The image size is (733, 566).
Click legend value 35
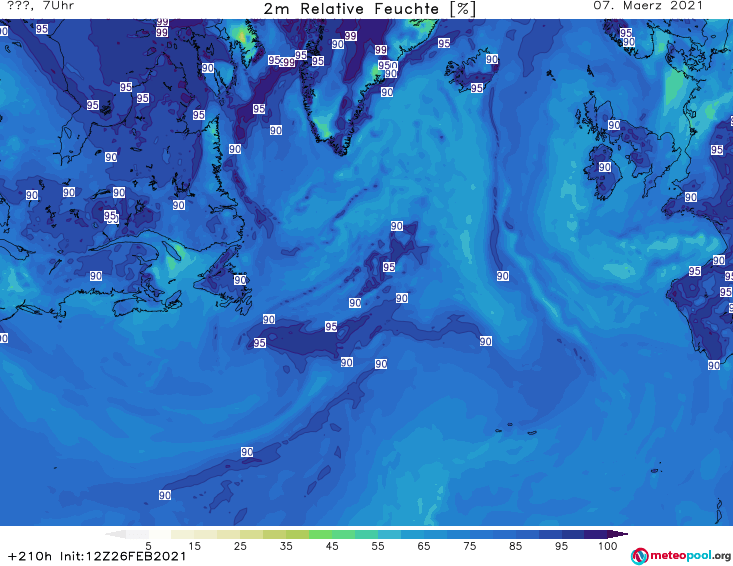tap(286, 546)
